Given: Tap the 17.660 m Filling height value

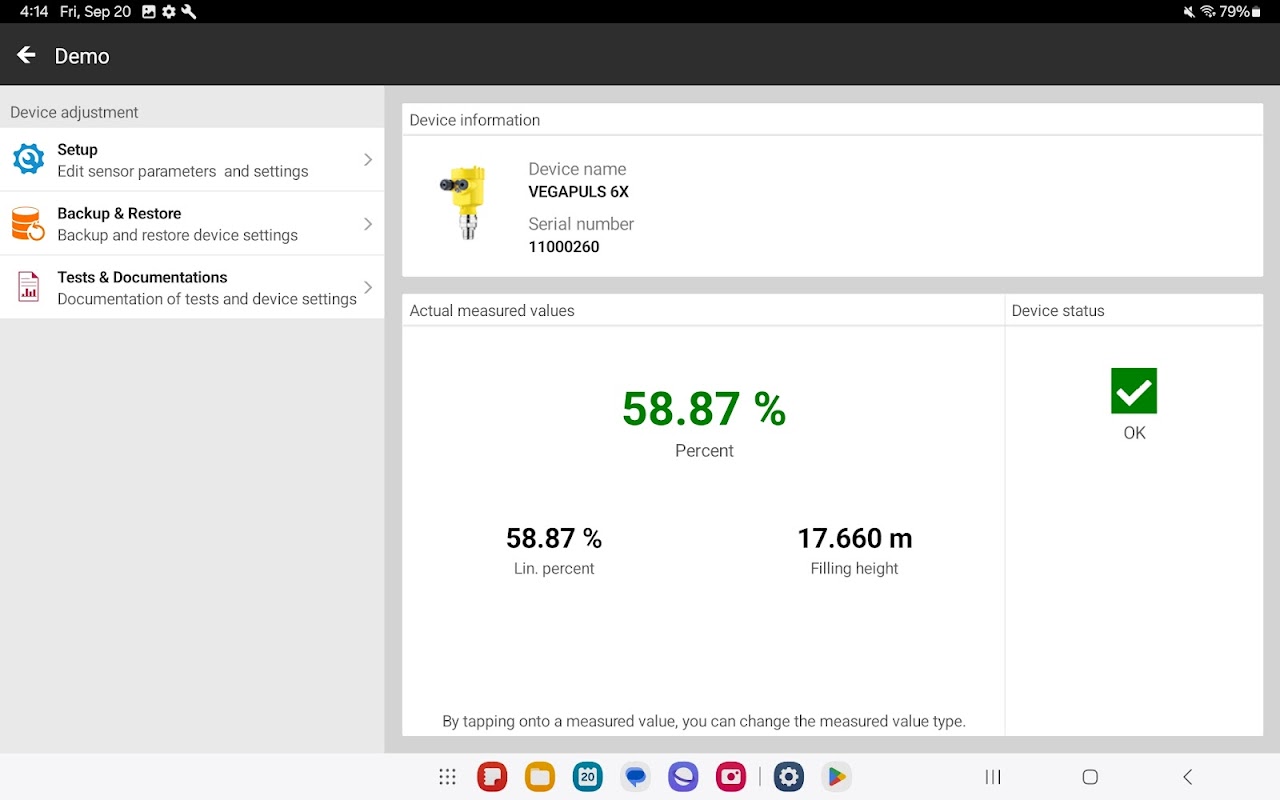Looking at the screenshot, I should [x=854, y=540].
